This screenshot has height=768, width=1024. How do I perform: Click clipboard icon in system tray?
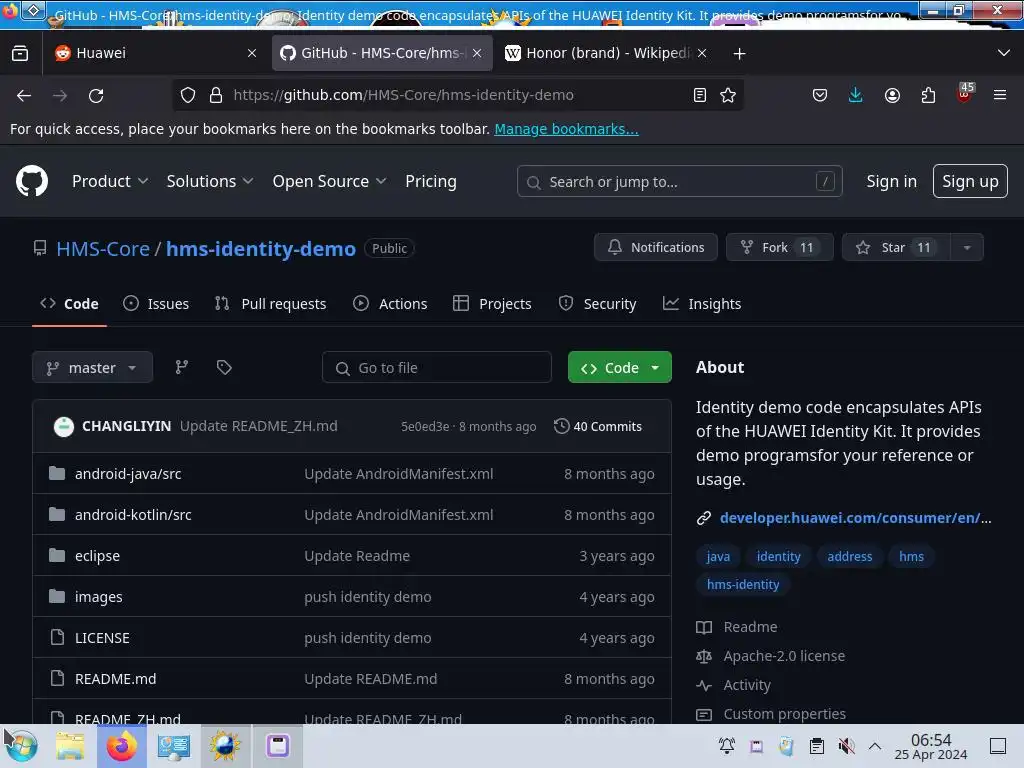point(816,746)
